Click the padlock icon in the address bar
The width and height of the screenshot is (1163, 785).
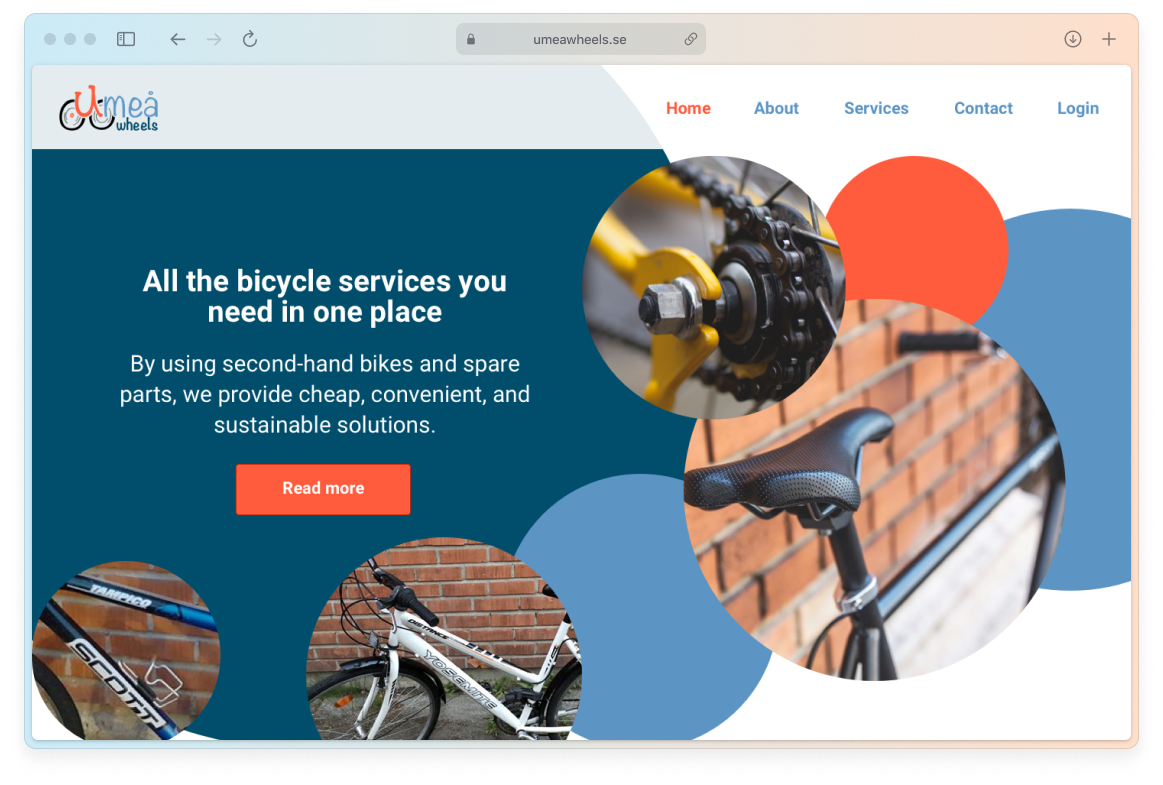click(x=471, y=39)
